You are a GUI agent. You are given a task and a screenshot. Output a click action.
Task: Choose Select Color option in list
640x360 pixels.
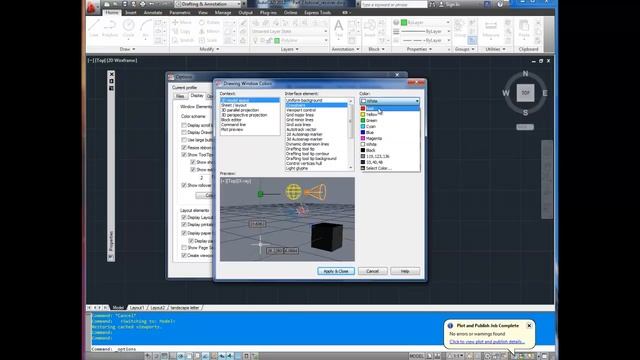pos(389,168)
